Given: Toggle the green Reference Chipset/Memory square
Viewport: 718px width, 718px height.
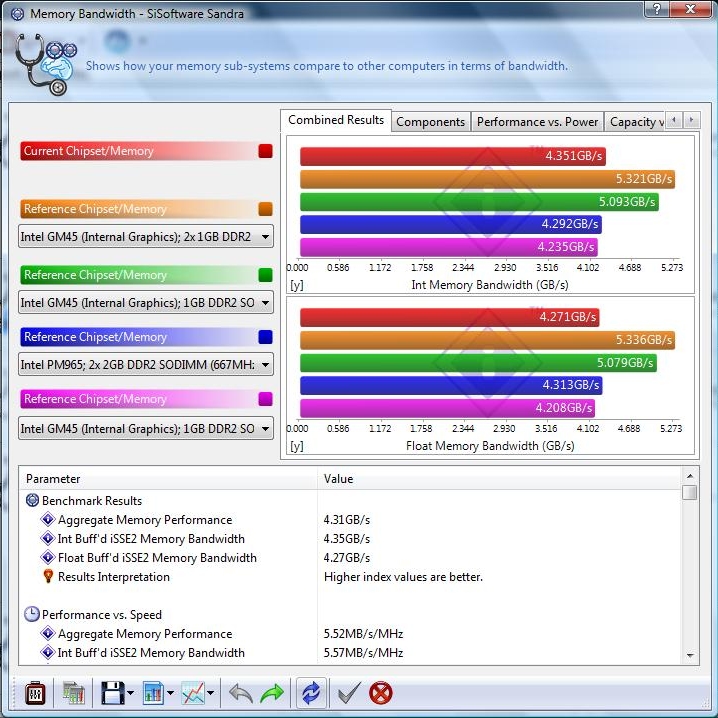Looking at the screenshot, I should coord(266,275).
